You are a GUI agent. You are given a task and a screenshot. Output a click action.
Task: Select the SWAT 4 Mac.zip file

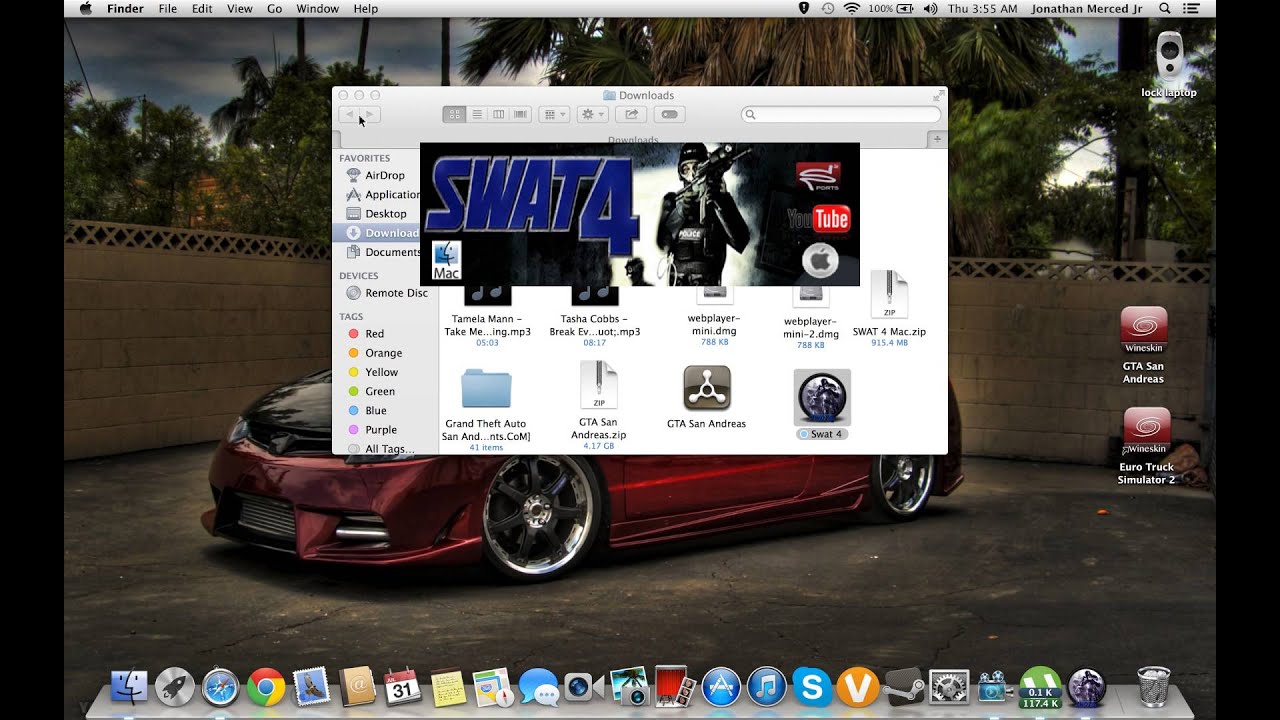[889, 296]
